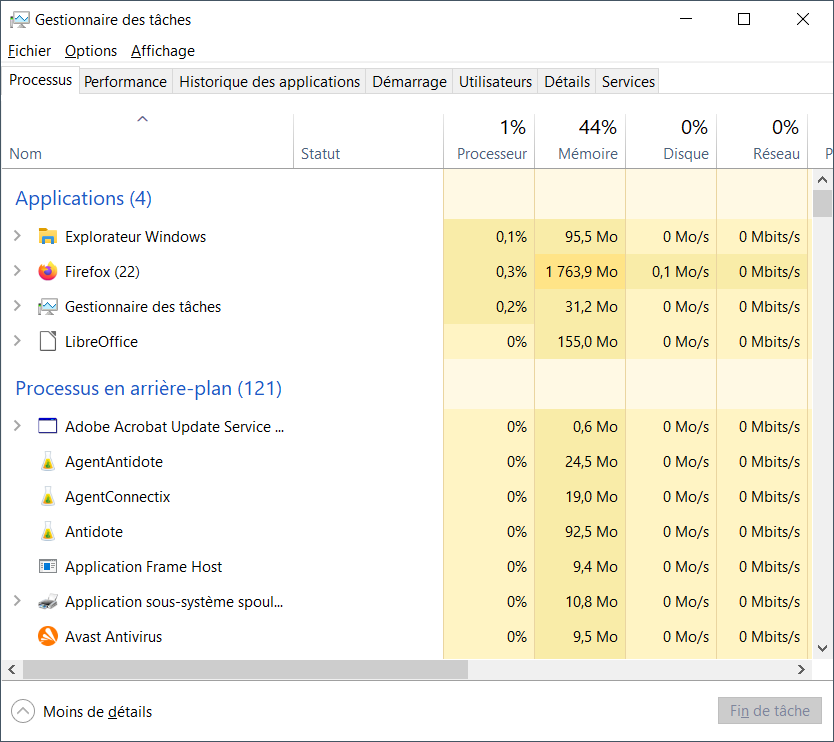
Task: Click the AgentAntidote flask icon
Action: [48, 461]
